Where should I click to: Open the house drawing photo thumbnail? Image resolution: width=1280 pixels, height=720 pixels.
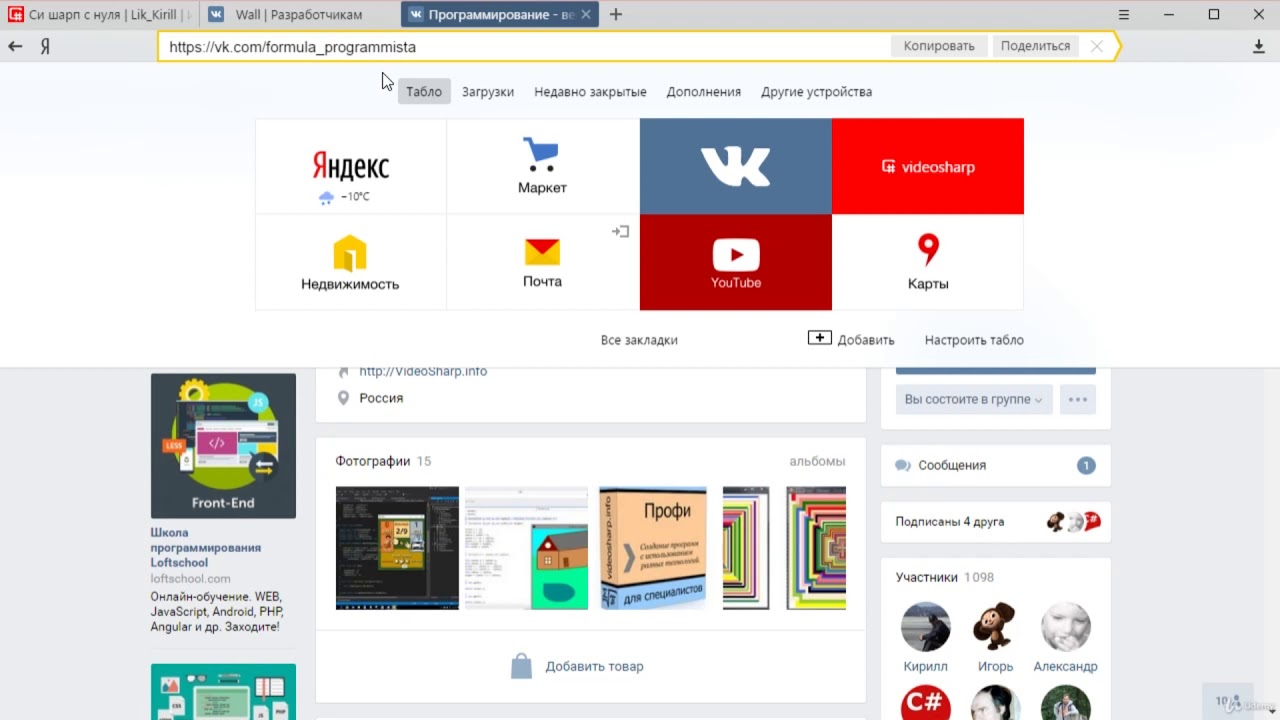coord(526,548)
